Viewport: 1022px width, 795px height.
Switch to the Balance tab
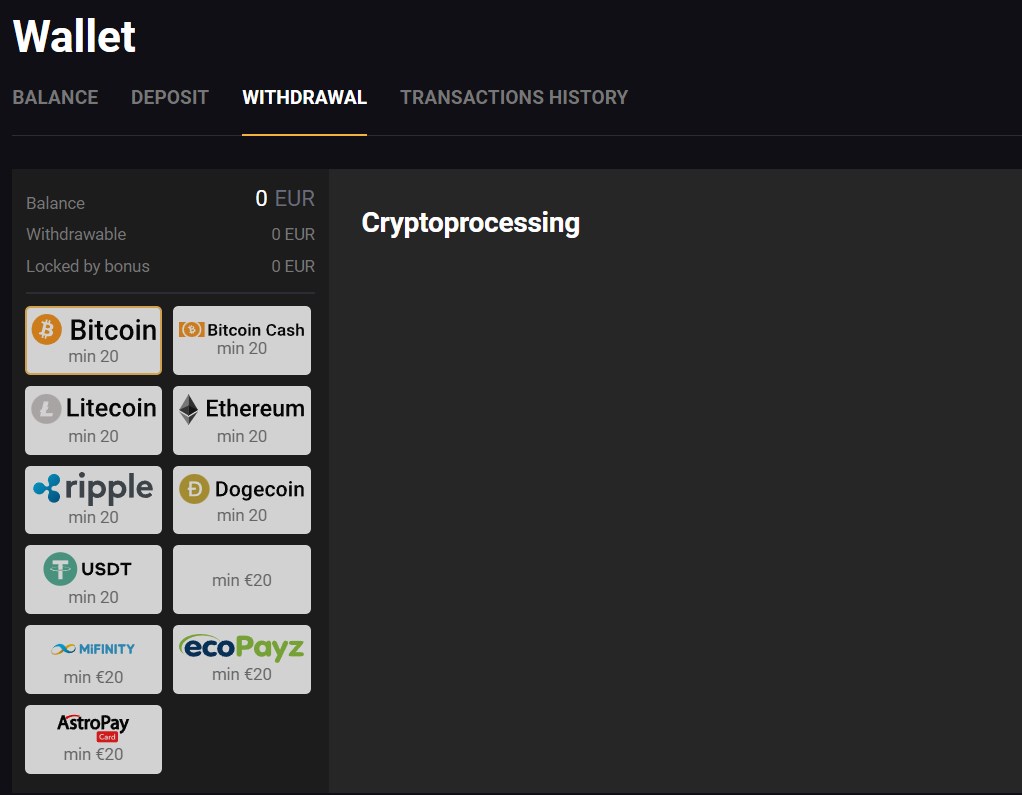(55, 97)
